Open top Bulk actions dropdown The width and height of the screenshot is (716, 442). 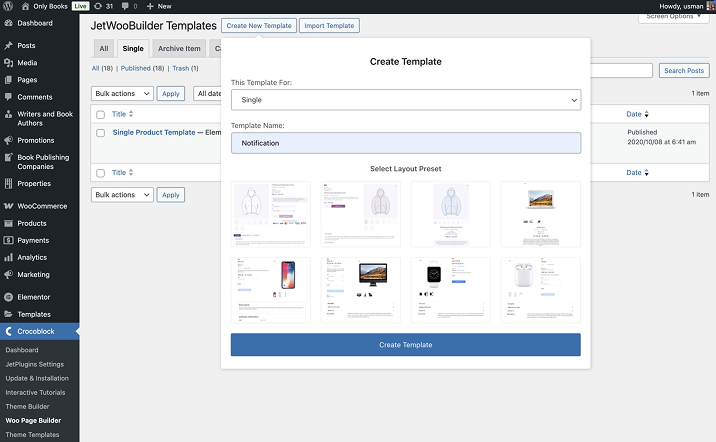coord(122,94)
